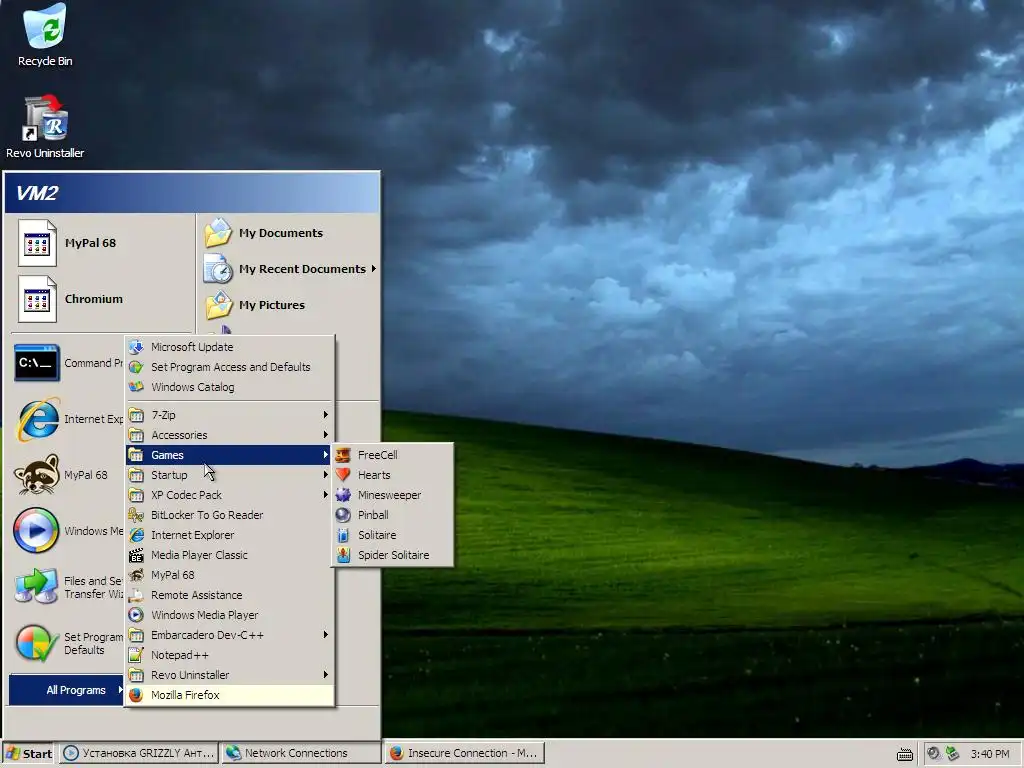Screen dimensions: 1024x768
Task: Launch Hearts from Games submenu
Action: point(392,475)
